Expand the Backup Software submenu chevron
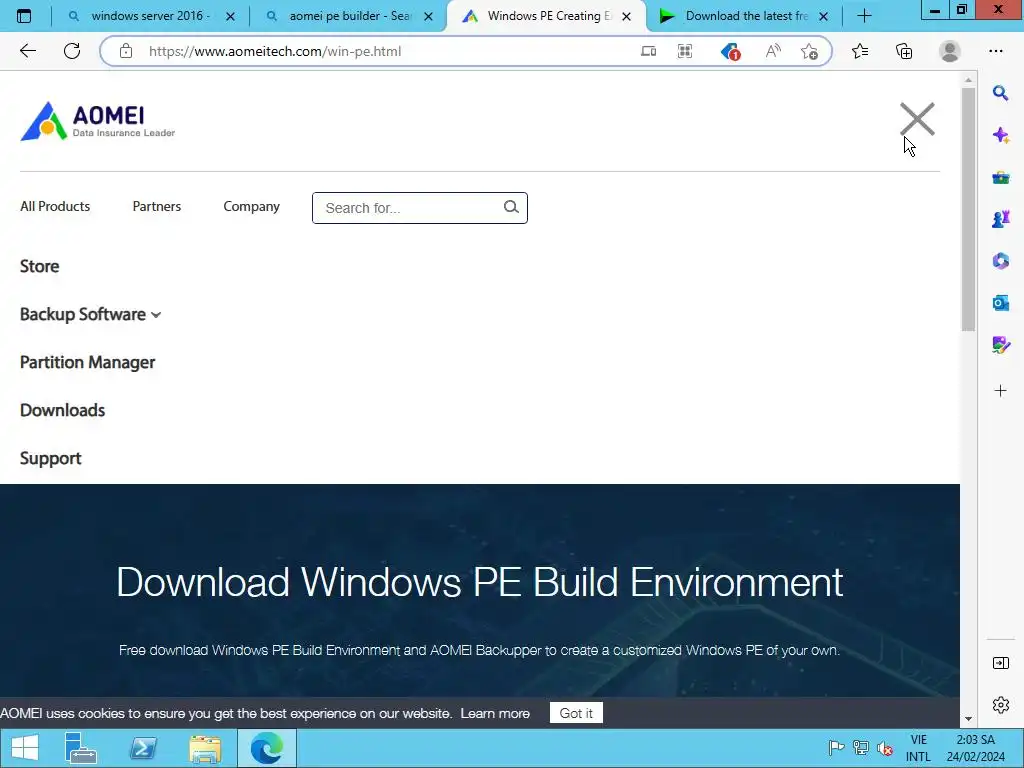This screenshot has height=768, width=1024. click(x=156, y=315)
